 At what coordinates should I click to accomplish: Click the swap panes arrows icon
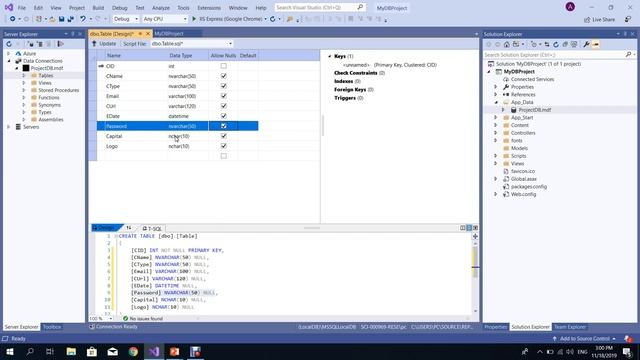point(129,228)
